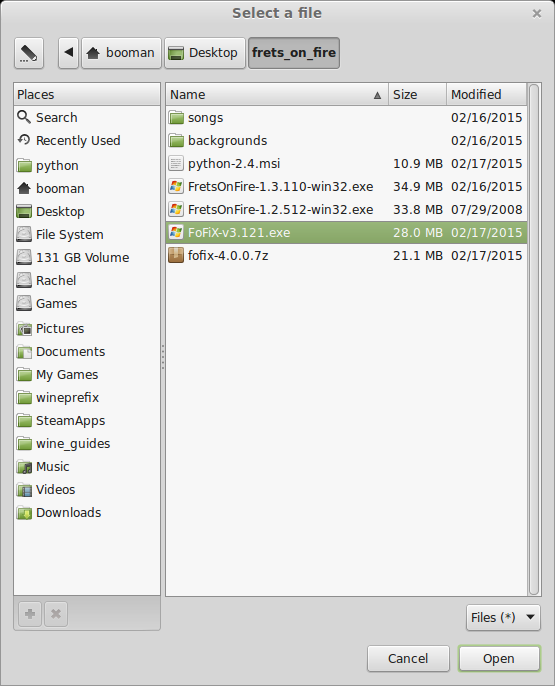Click the 21.1 MB size cell
The width and height of the screenshot is (555, 686).
point(418,256)
